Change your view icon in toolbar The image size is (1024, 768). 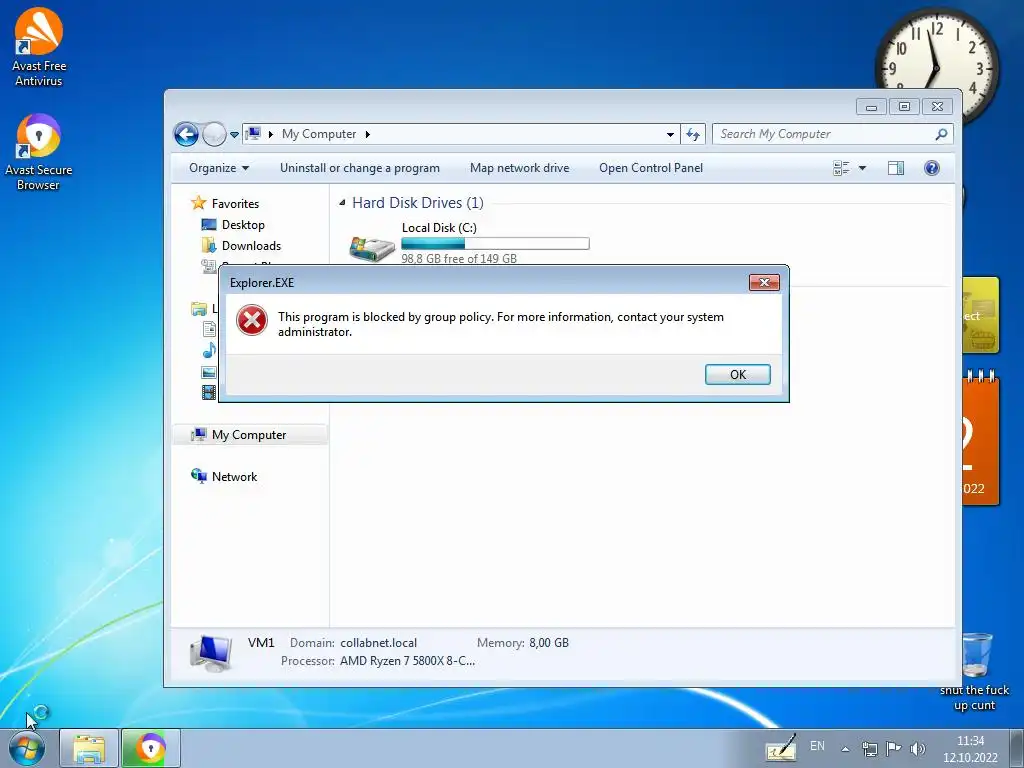841,168
